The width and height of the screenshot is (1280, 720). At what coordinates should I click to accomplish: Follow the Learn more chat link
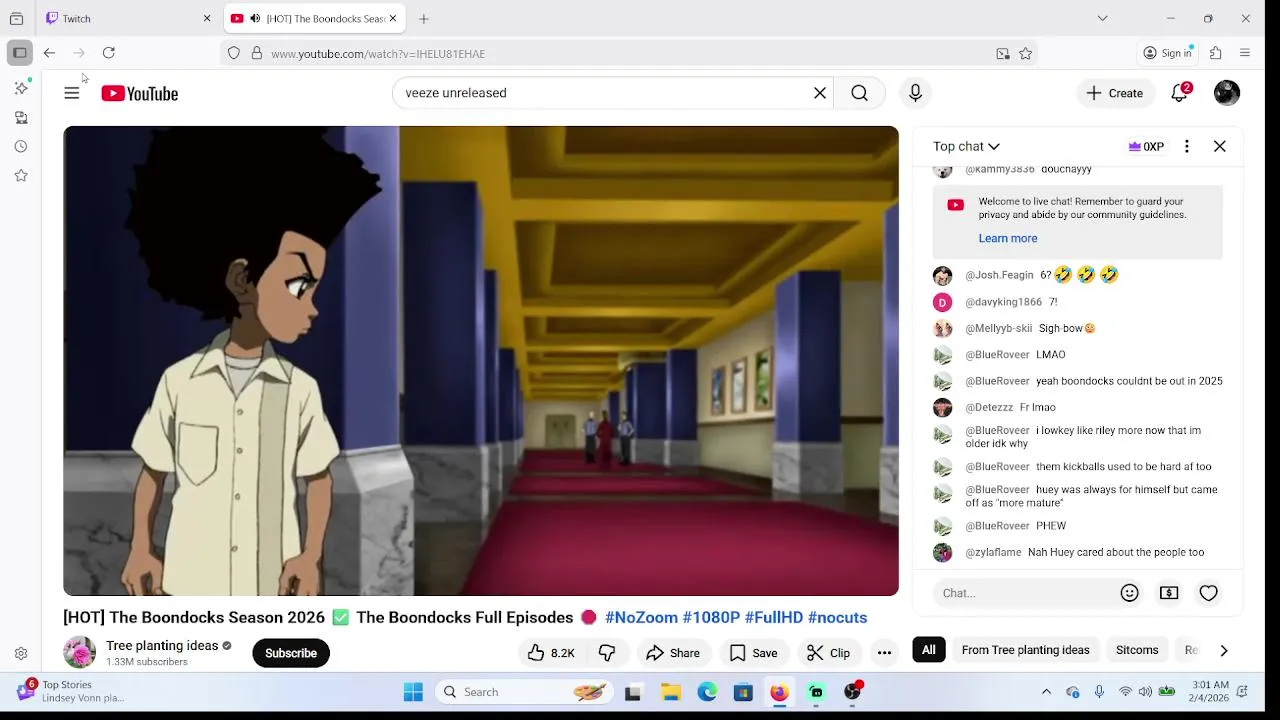click(x=1008, y=238)
